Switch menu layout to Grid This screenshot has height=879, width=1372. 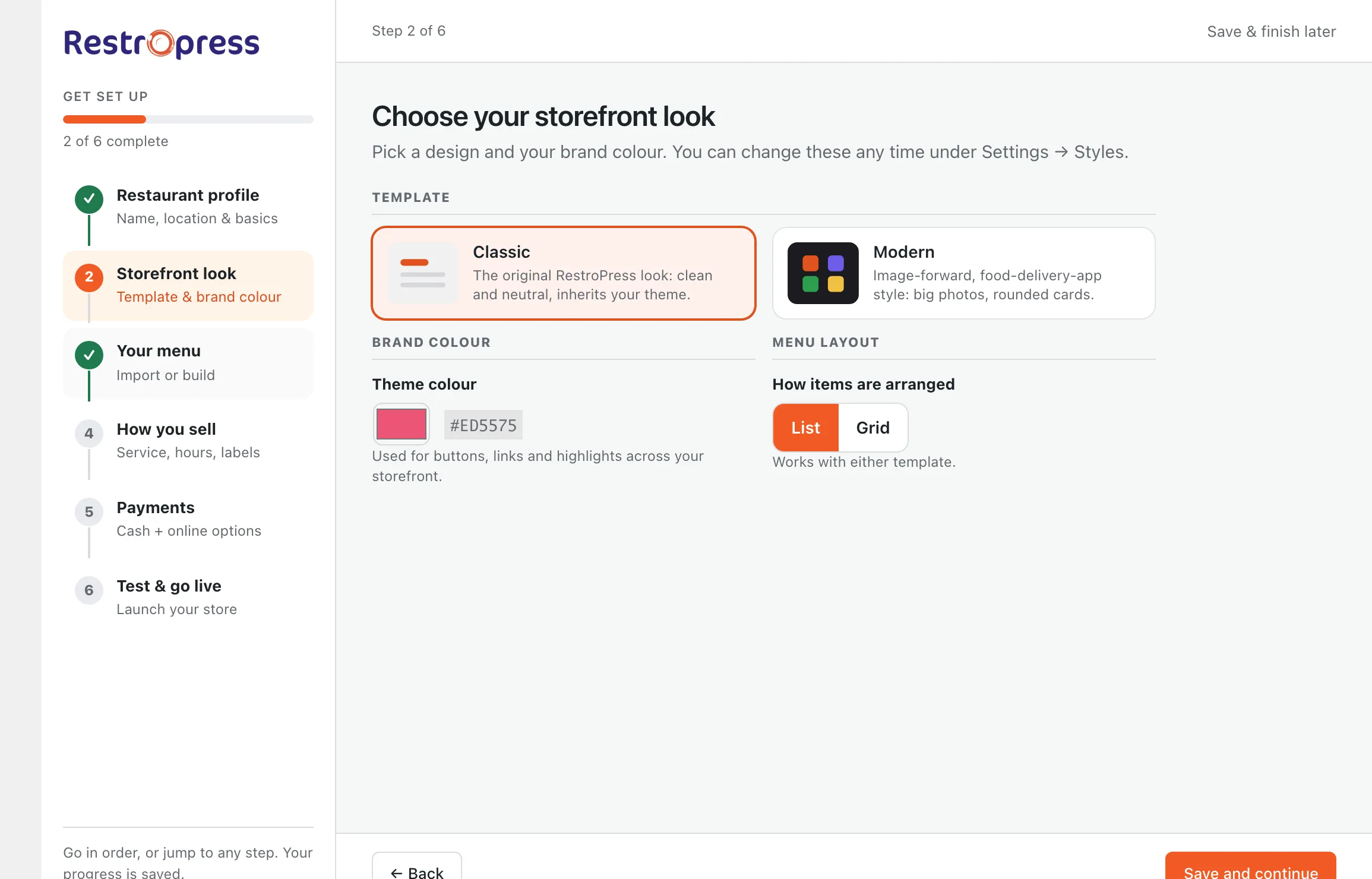(873, 428)
